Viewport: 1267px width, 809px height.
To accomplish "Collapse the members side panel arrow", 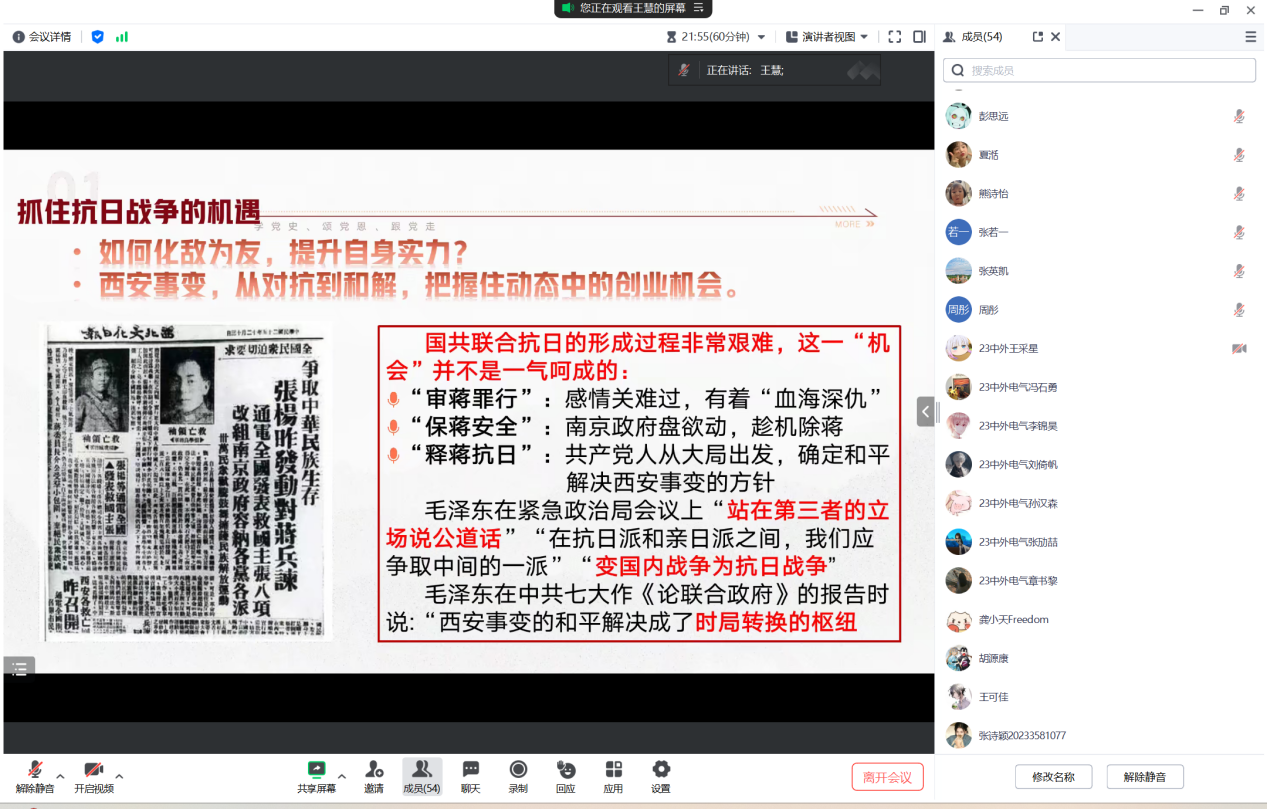I will pos(925,411).
